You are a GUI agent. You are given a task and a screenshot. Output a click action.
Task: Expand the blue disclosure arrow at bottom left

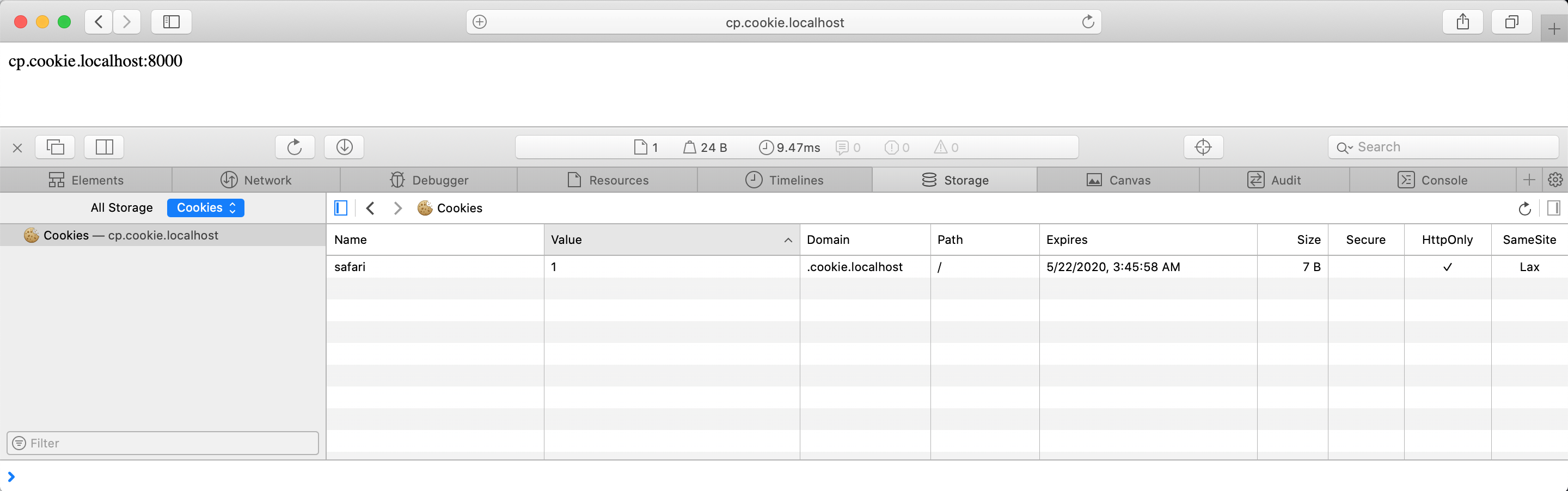(x=10, y=476)
